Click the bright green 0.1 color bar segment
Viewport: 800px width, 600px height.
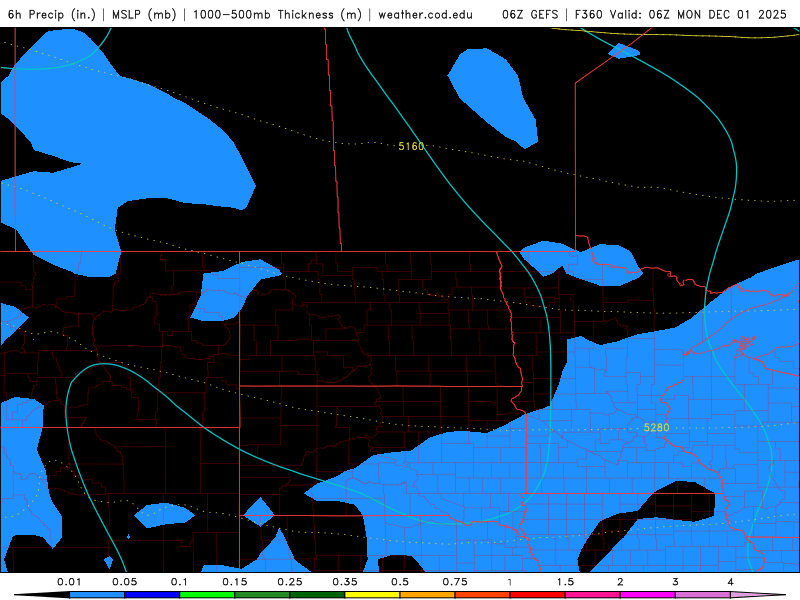[207, 595]
